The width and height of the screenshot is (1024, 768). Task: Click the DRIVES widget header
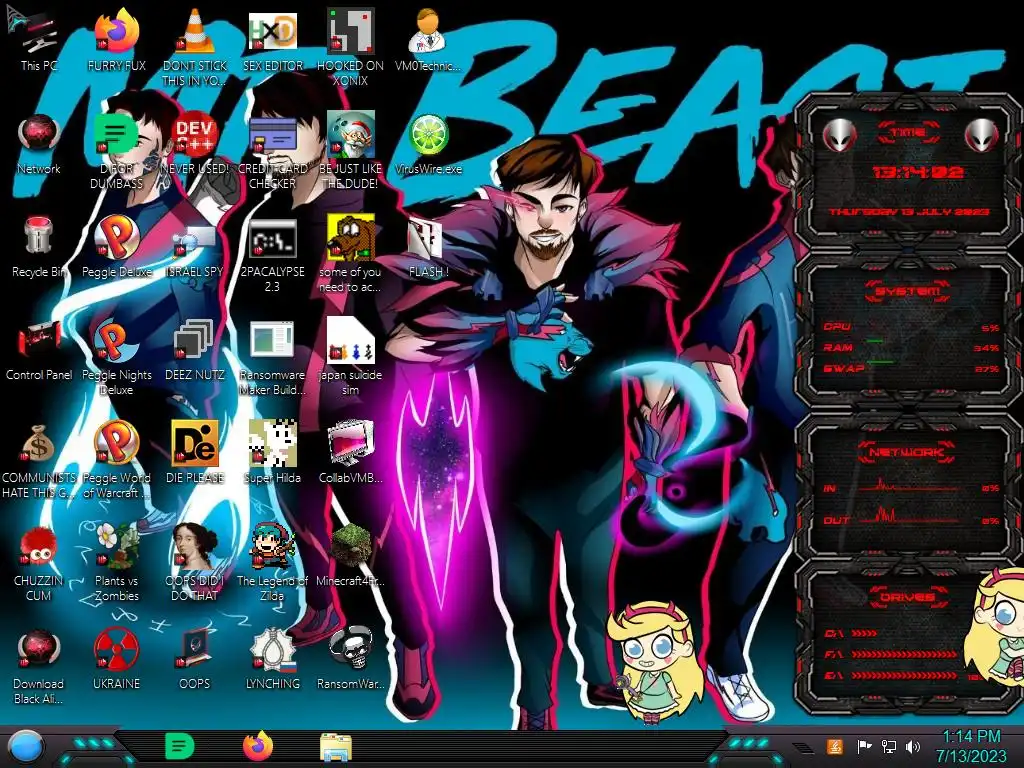(908, 597)
